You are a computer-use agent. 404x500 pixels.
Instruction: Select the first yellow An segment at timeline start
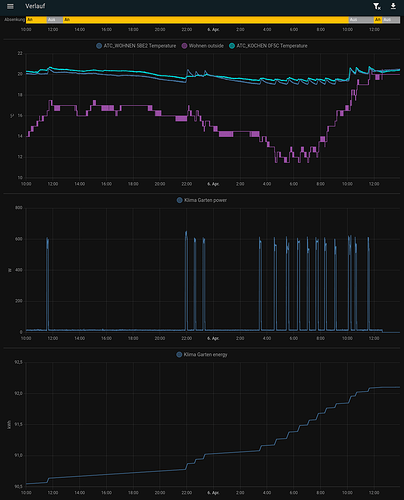pos(36,20)
